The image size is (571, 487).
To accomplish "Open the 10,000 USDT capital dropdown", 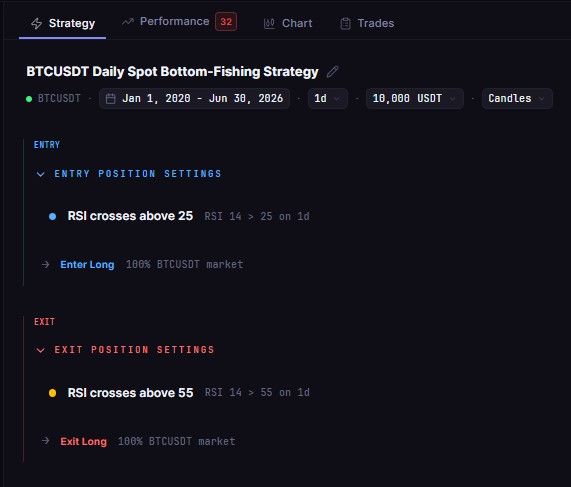I will (x=415, y=98).
